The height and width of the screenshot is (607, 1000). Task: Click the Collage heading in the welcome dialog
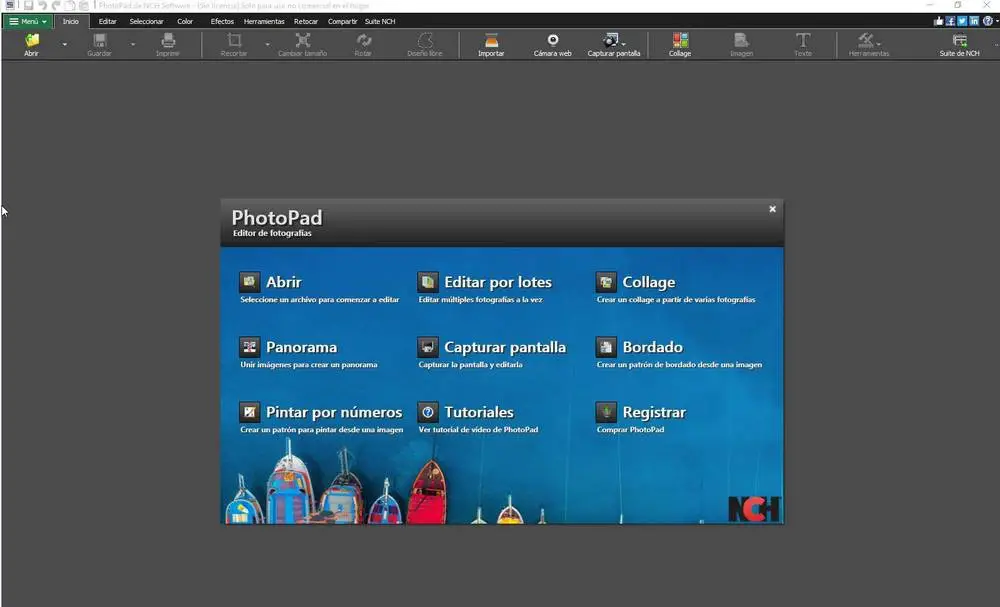point(649,282)
